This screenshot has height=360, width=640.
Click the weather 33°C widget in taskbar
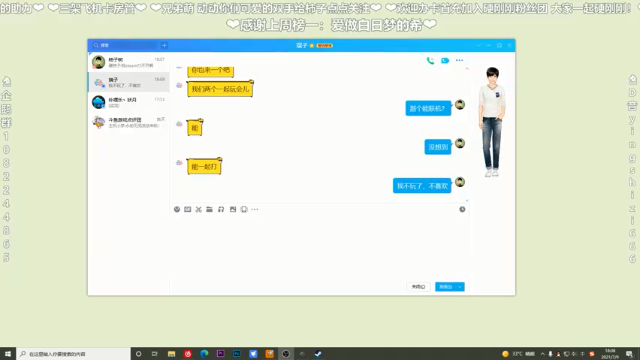pyautogui.click(x=519, y=354)
